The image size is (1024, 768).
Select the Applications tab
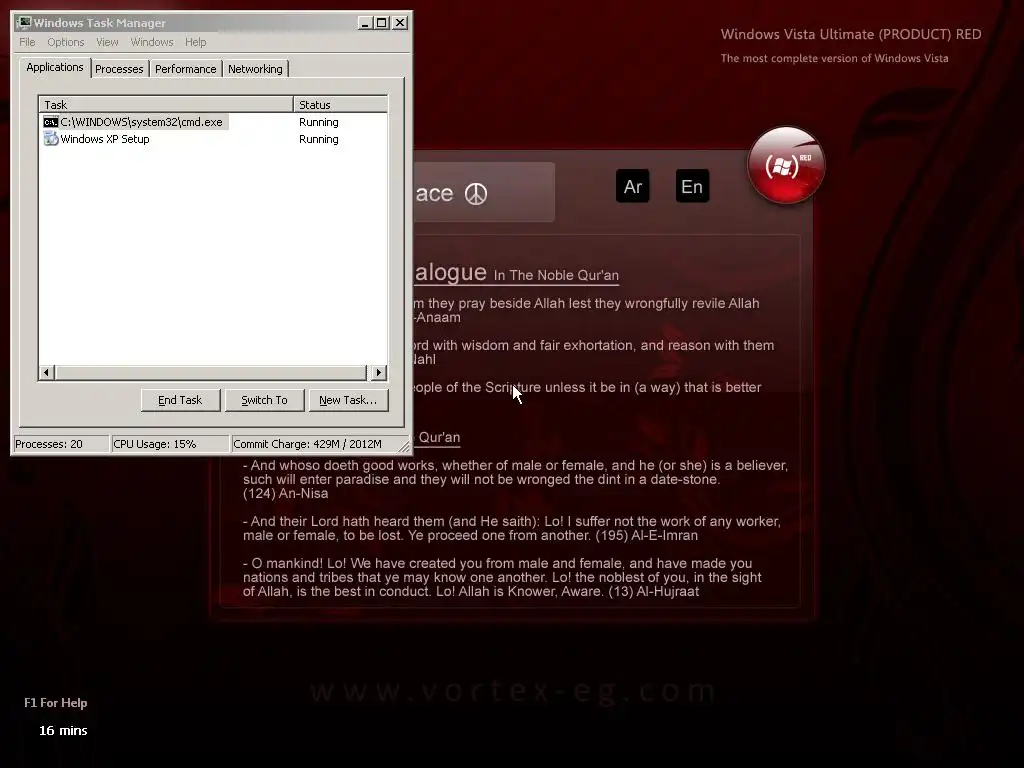tap(55, 67)
